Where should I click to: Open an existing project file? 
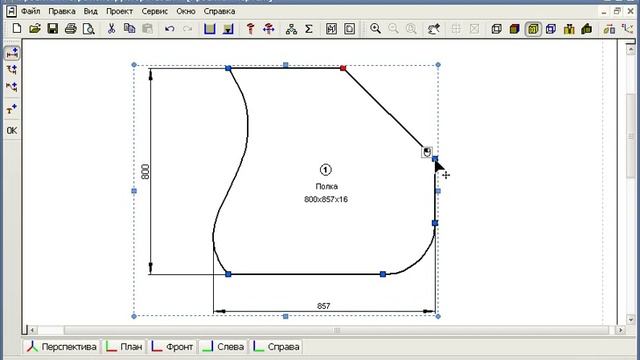click(x=35, y=29)
